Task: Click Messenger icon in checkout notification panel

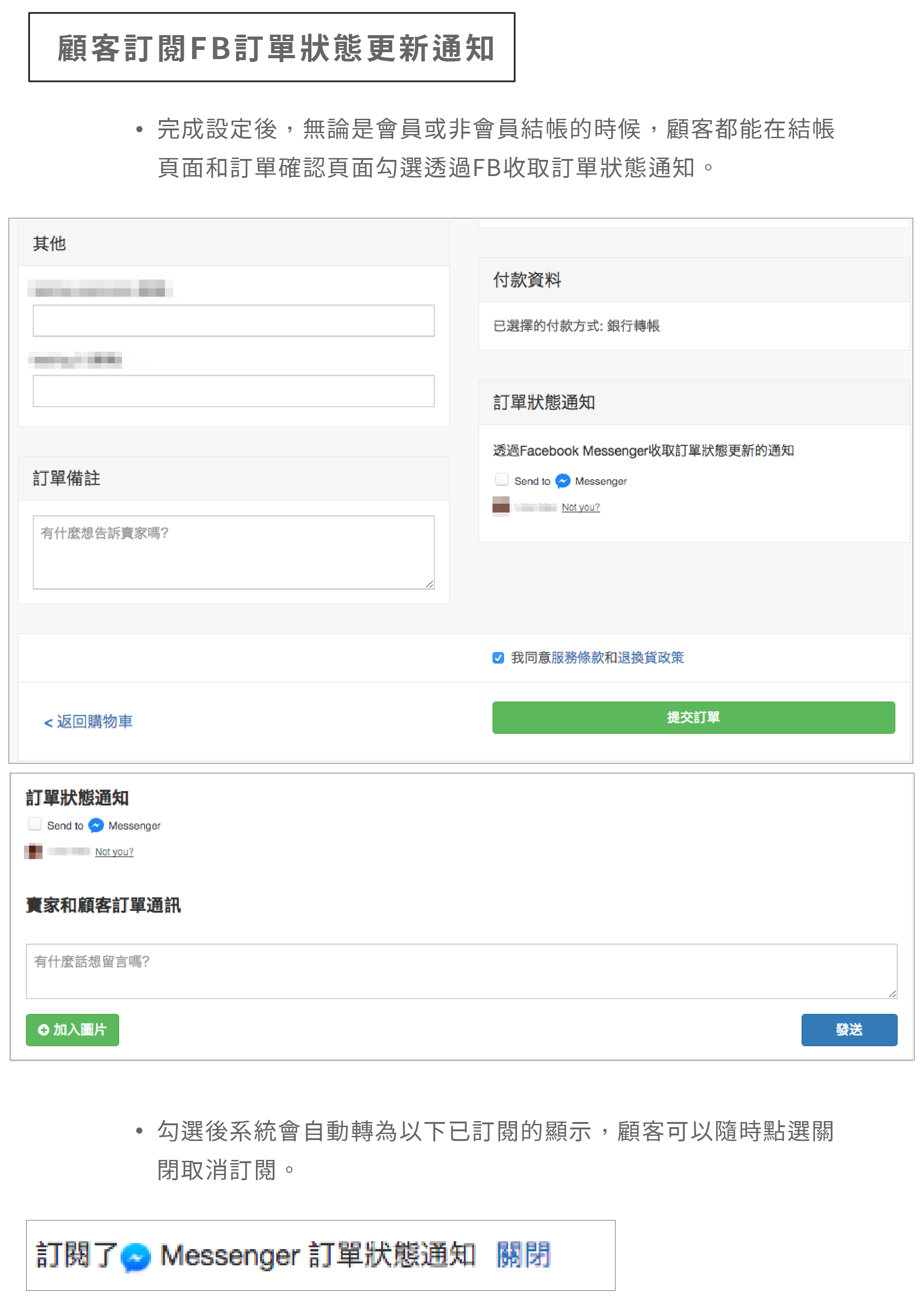Action: [562, 481]
